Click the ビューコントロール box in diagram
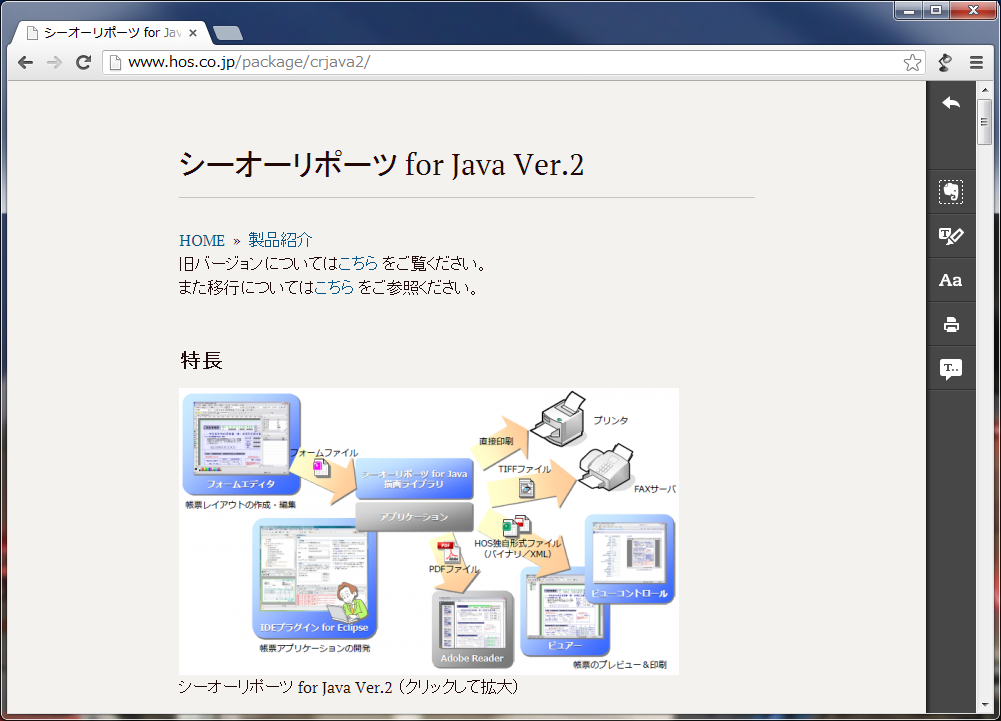 coord(629,559)
